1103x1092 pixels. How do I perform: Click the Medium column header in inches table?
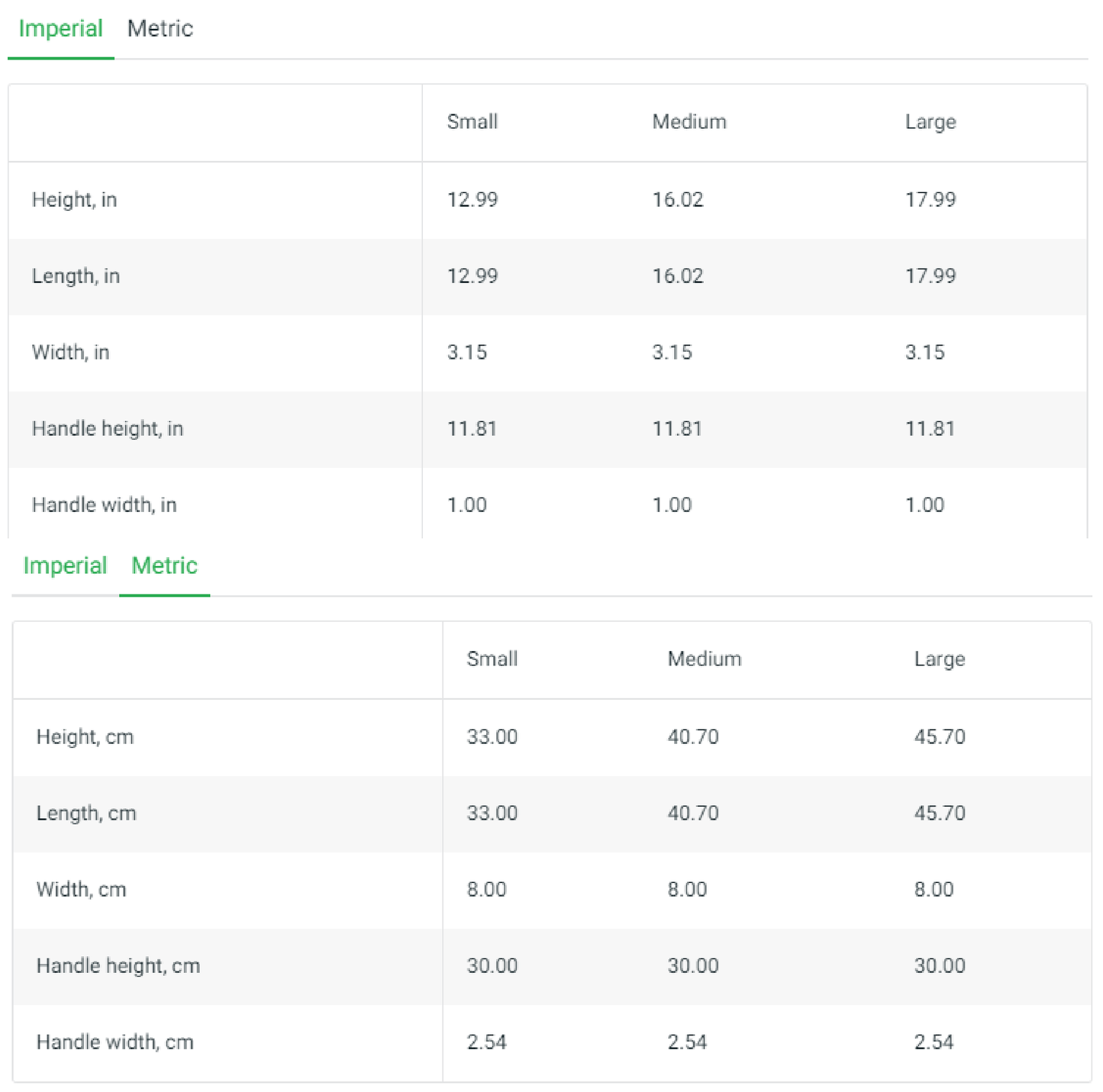coord(689,122)
